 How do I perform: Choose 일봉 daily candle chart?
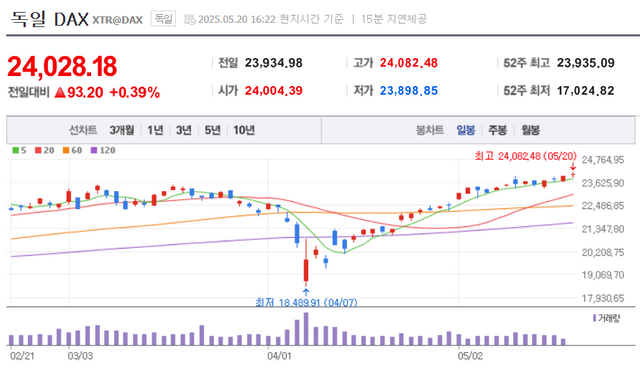[x=466, y=130]
